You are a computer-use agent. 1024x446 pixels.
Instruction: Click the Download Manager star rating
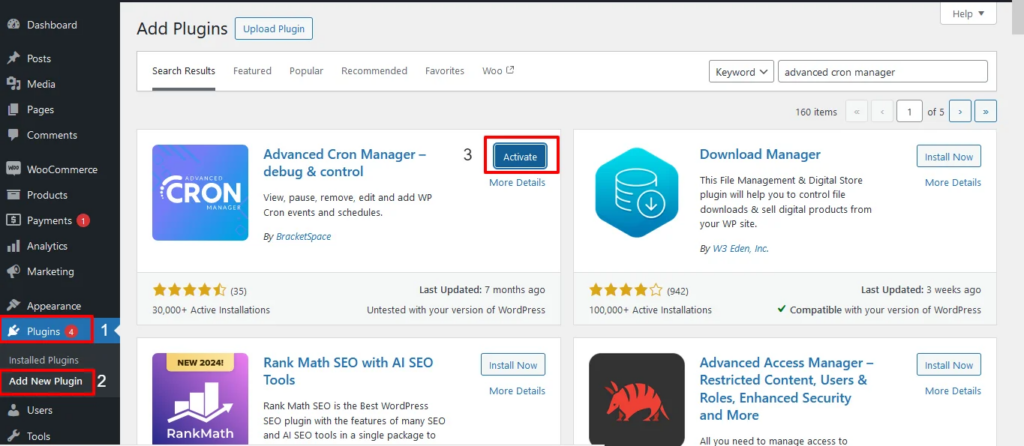coord(626,290)
